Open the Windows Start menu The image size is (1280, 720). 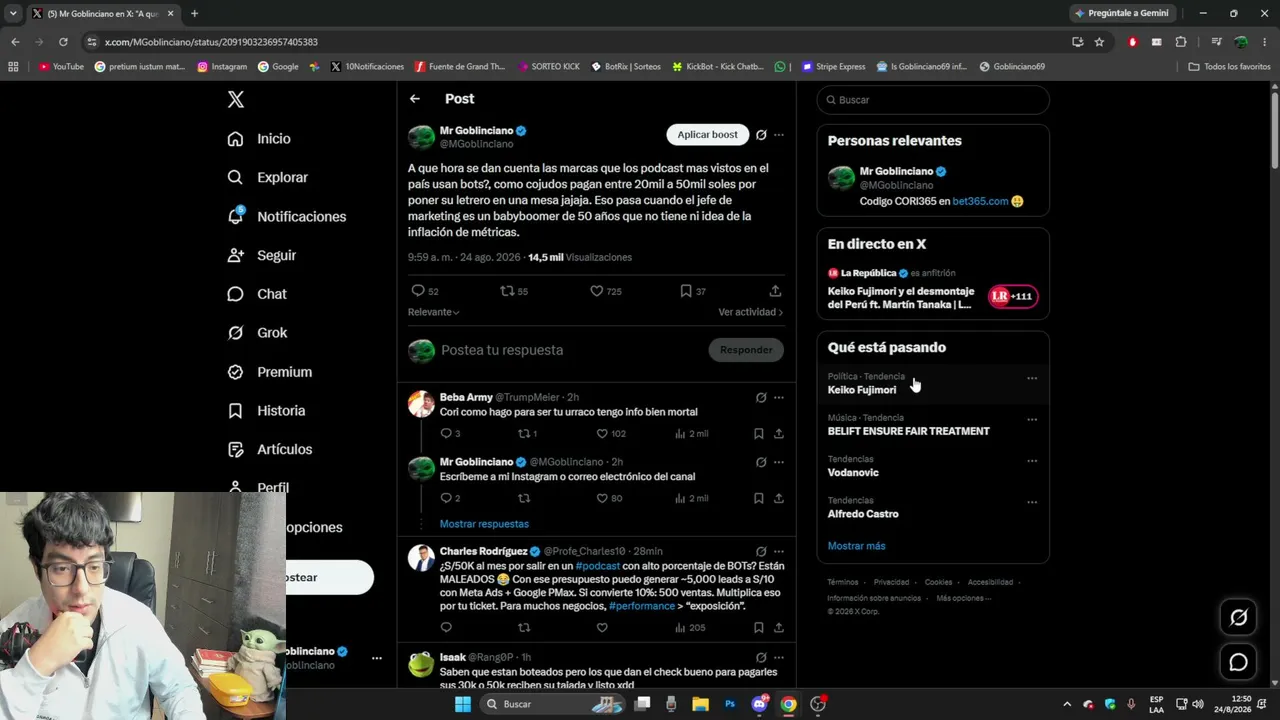pyautogui.click(x=462, y=704)
